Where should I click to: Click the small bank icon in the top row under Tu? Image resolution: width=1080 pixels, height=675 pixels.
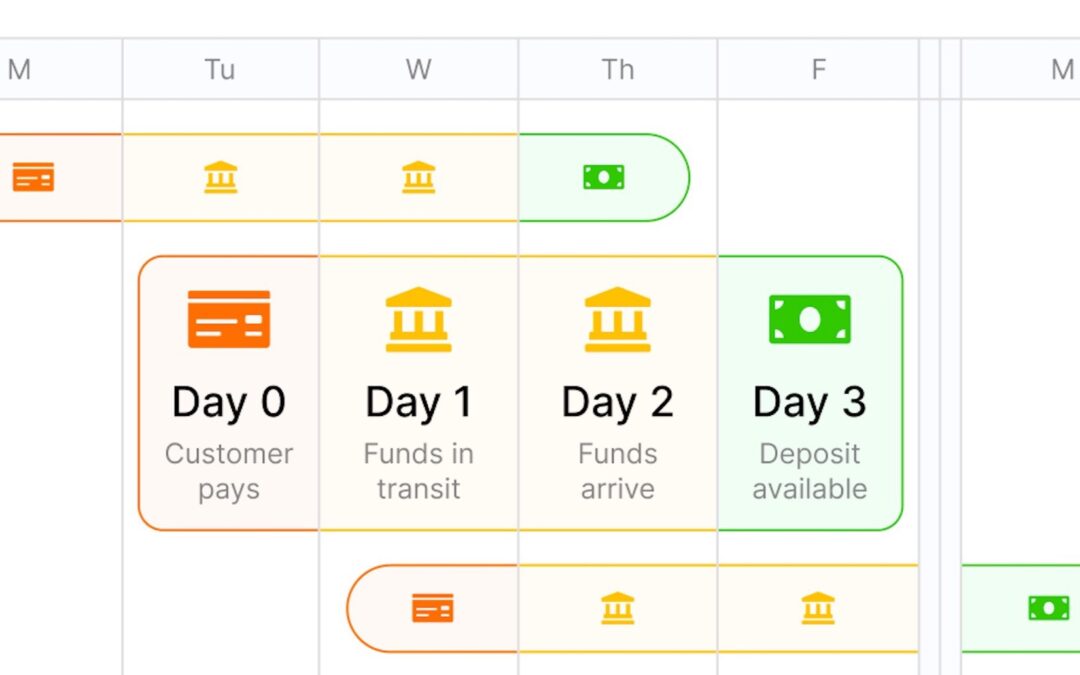tap(221, 177)
